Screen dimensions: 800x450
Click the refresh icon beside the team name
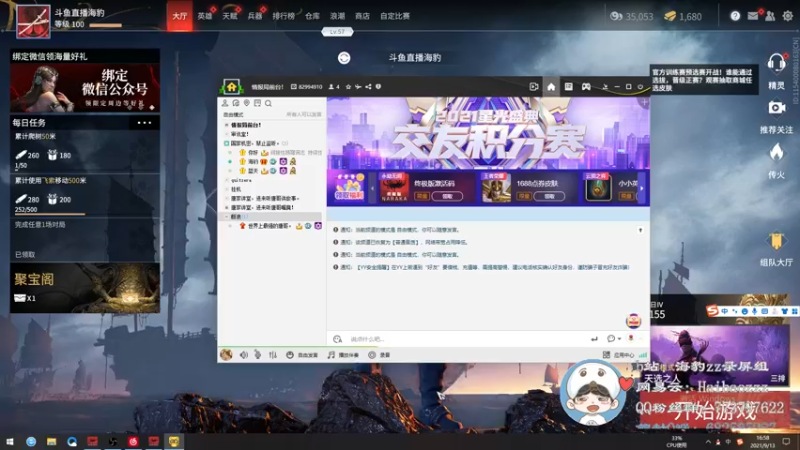click(x=344, y=58)
